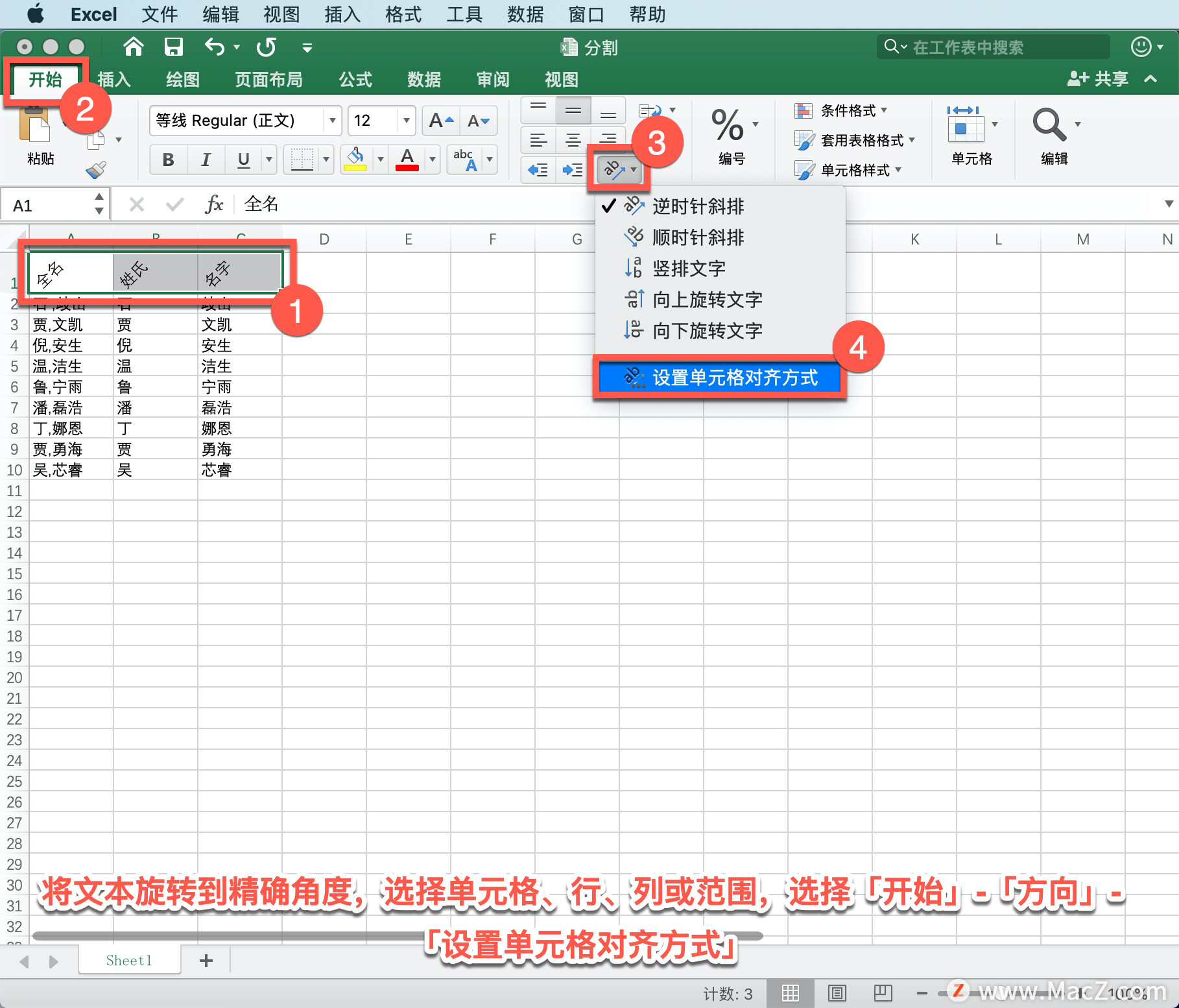Apply the red font color

[x=407, y=160]
